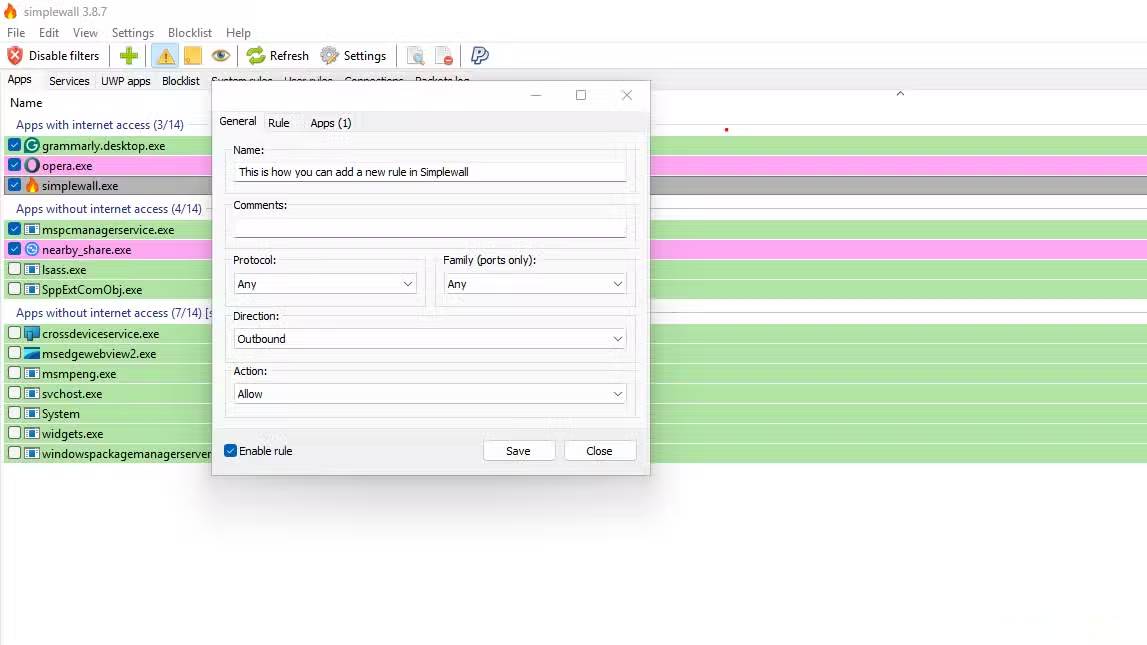The width and height of the screenshot is (1147, 645).
Task: Click the clear log file icon
Action: click(443, 56)
